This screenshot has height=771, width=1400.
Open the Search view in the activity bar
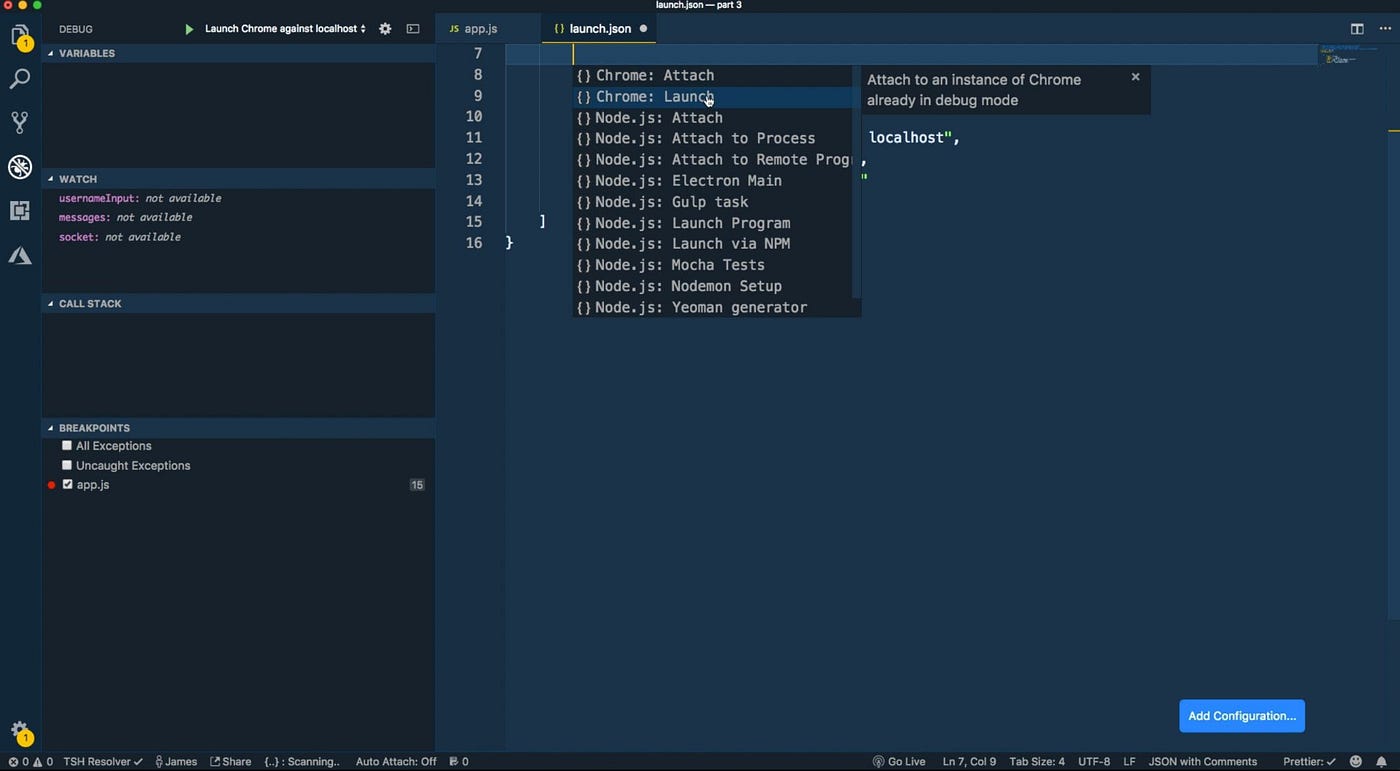20,79
